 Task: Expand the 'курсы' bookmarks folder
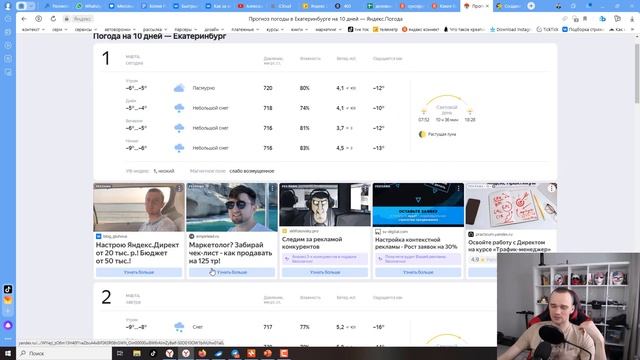pyautogui.click(x=275, y=29)
